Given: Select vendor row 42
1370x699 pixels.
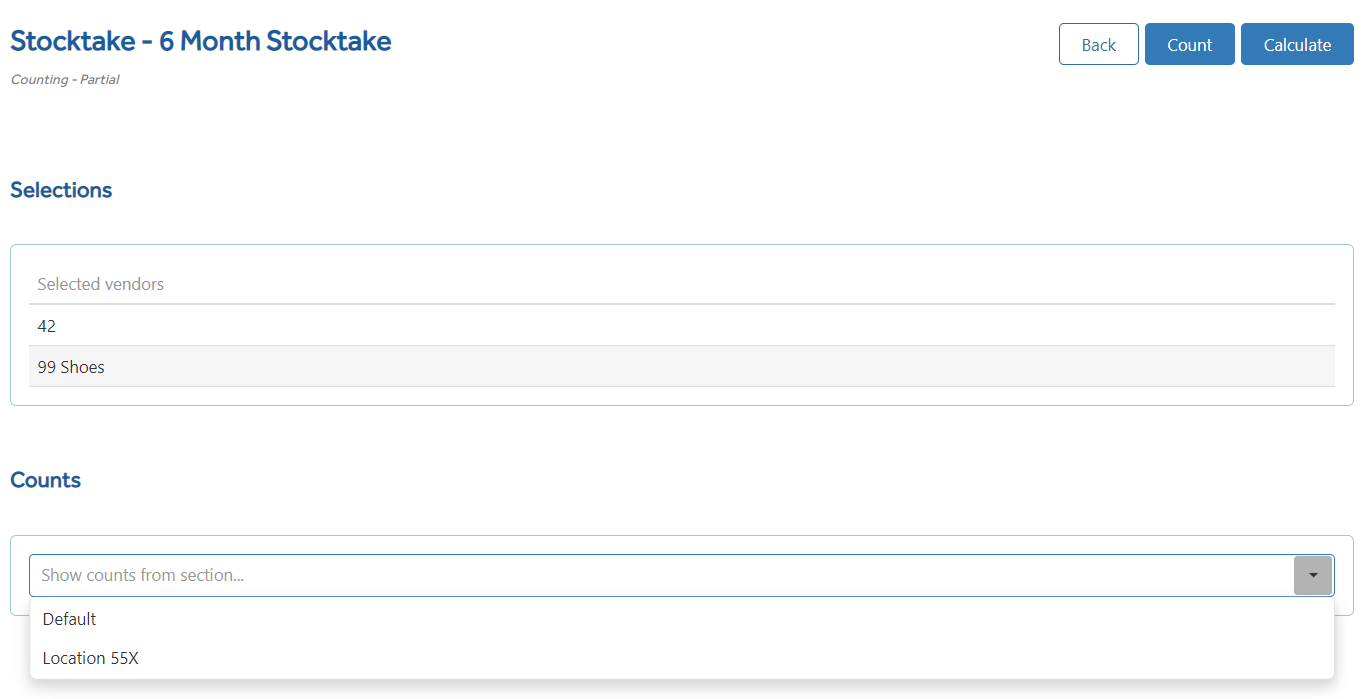Looking at the screenshot, I should [682, 326].
